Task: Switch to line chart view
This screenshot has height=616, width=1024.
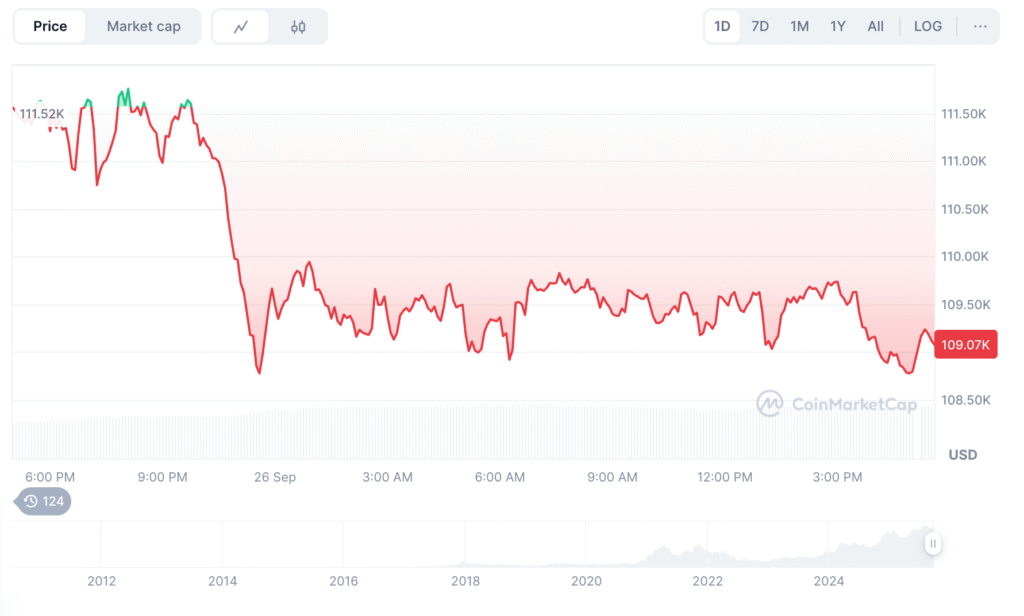Action: pyautogui.click(x=241, y=27)
